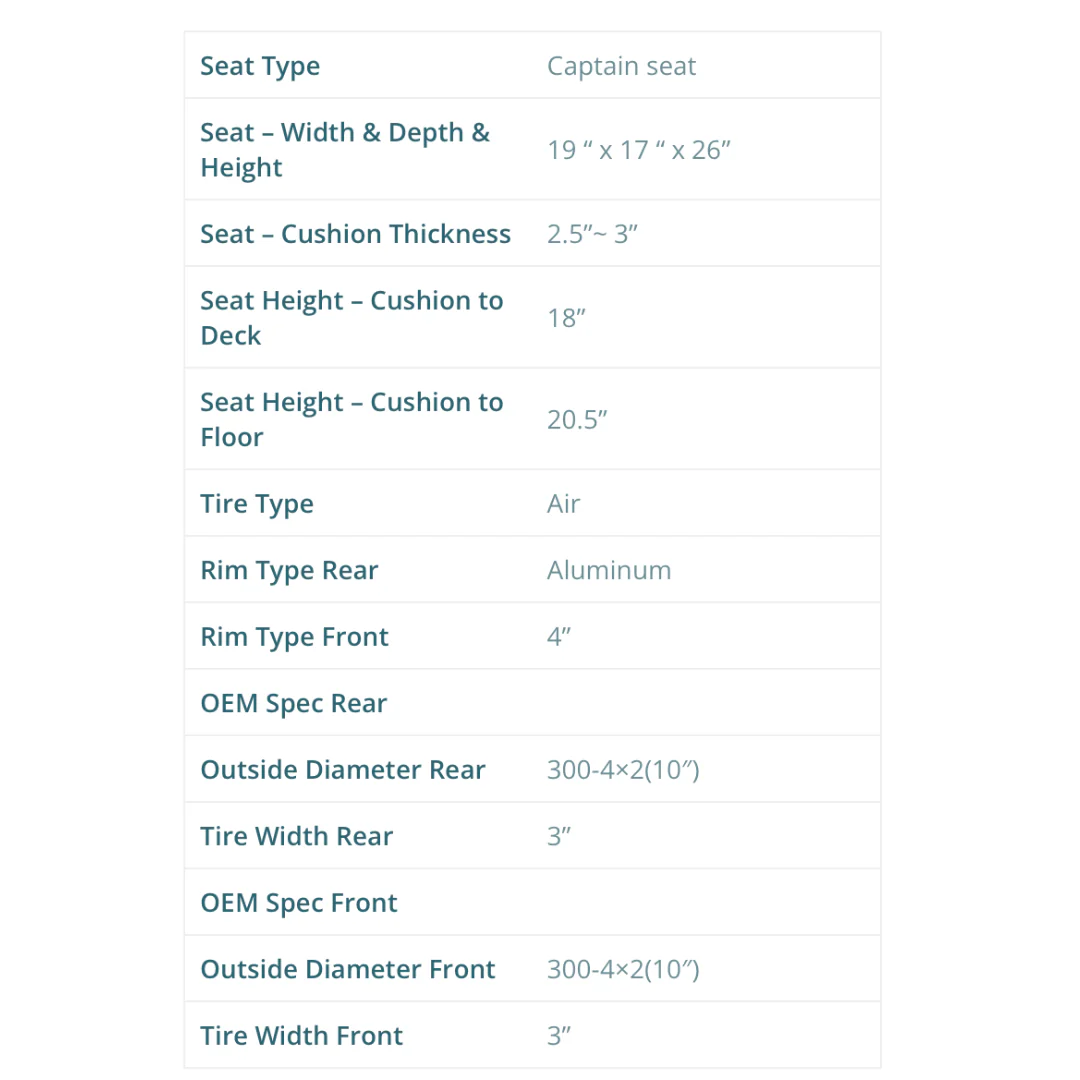Screen dimensions: 1080x1080
Task: Select the "Aluminum" rim value
Action: [608, 570]
